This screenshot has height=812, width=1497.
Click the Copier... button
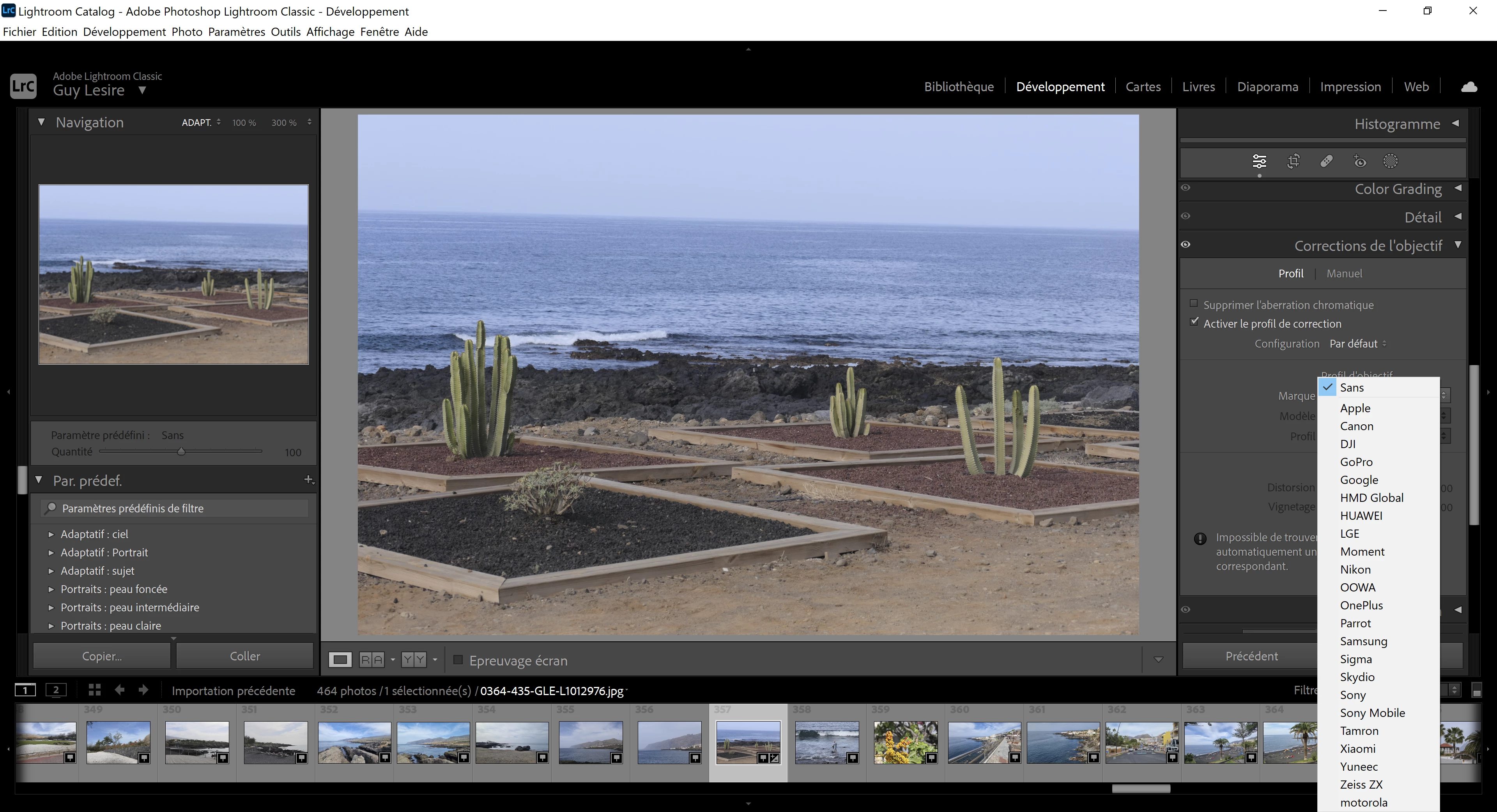102,656
